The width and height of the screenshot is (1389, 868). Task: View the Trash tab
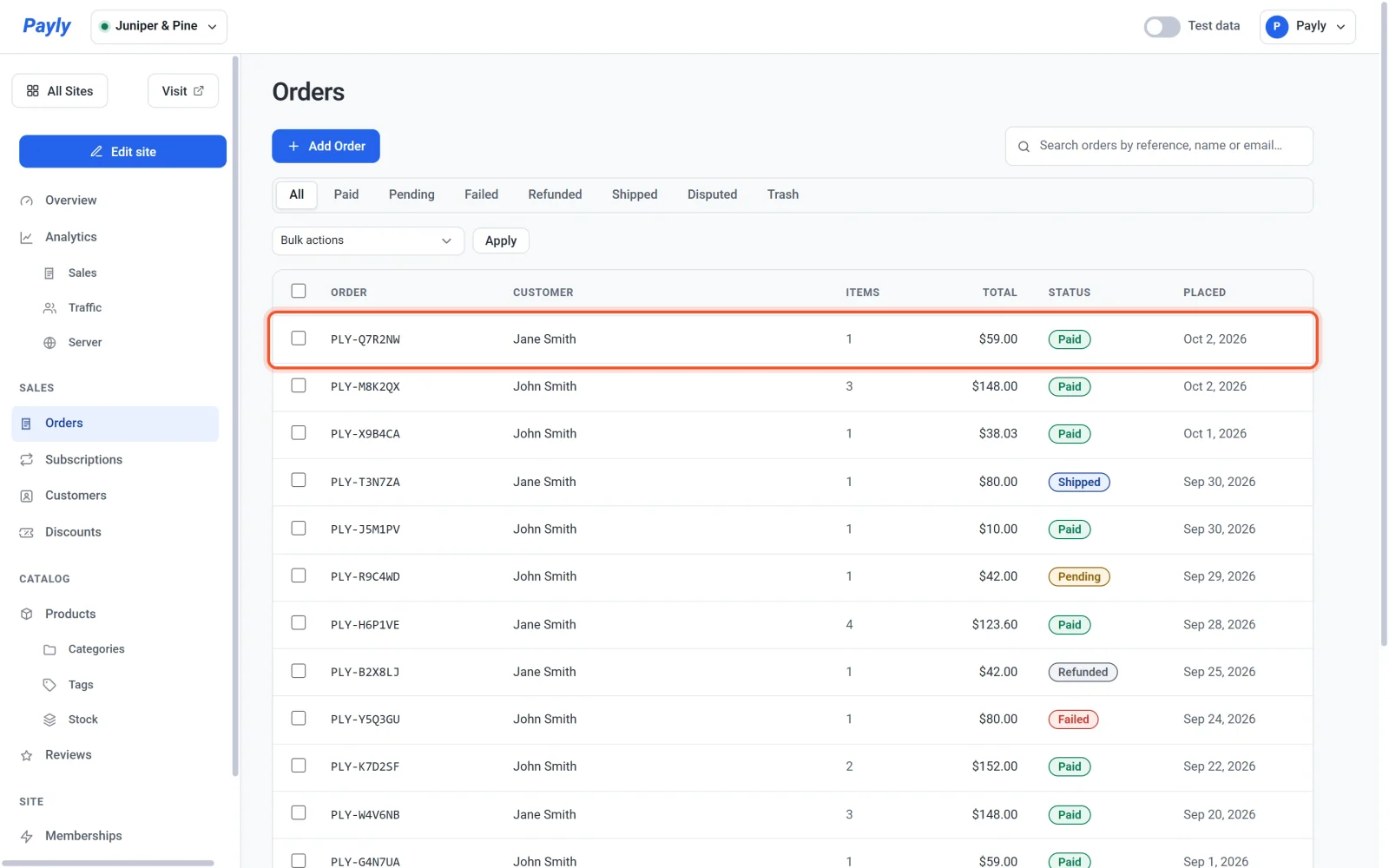point(782,194)
